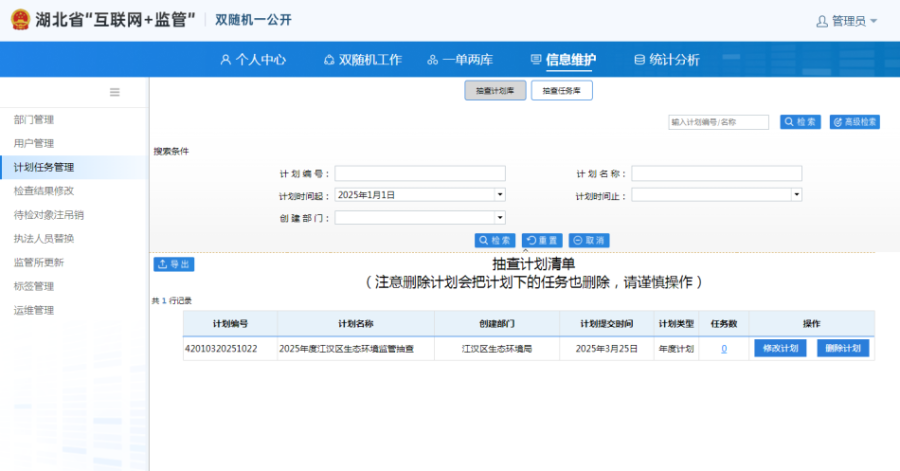Open 个人中心 in top navigation

coord(253,60)
